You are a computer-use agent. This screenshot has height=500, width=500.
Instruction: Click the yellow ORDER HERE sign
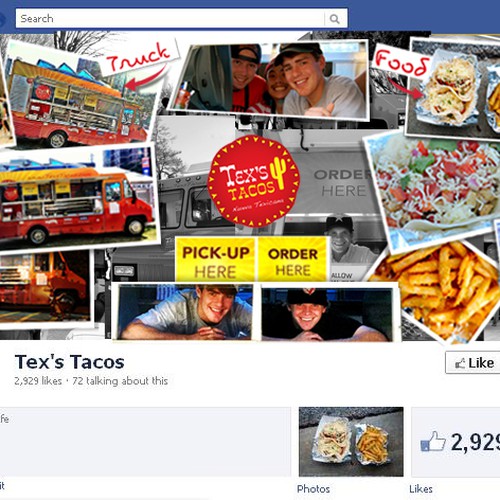click(x=293, y=260)
